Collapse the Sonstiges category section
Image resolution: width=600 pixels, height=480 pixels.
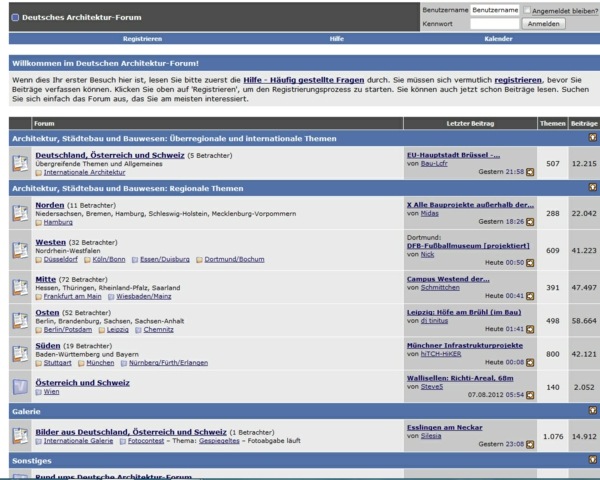point(592,460)
